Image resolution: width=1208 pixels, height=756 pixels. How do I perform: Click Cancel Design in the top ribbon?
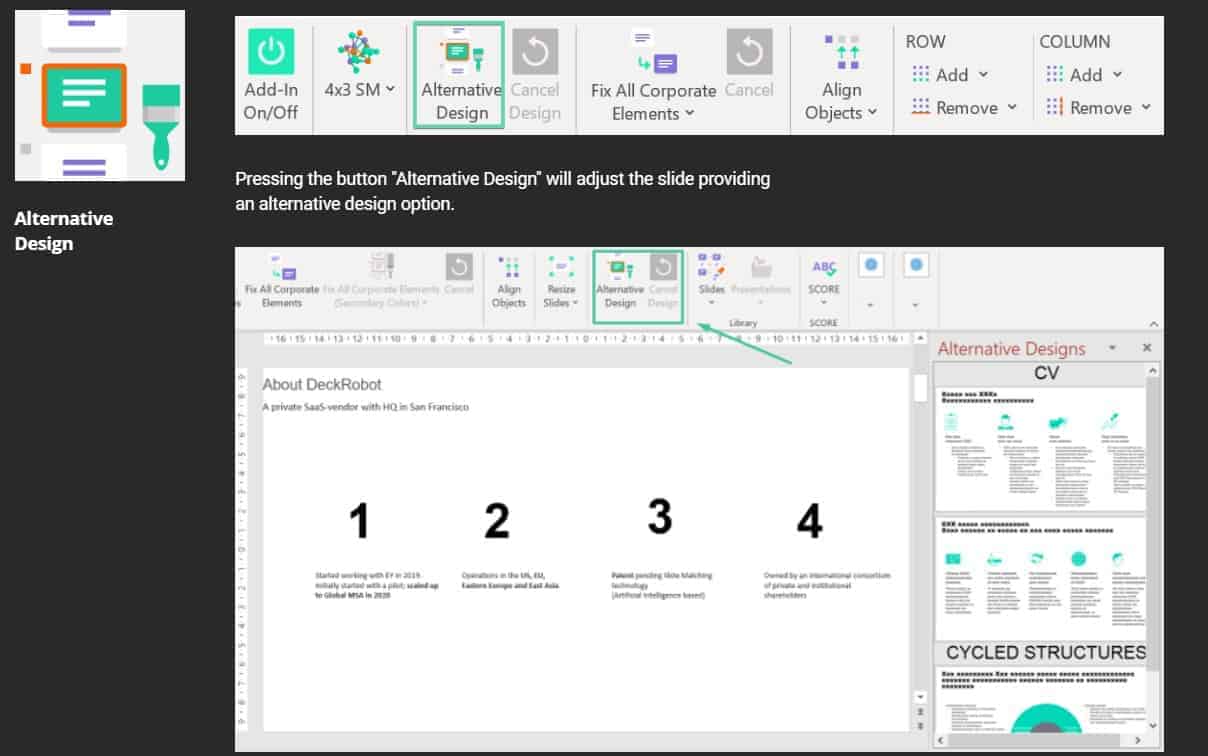(535, 75)
